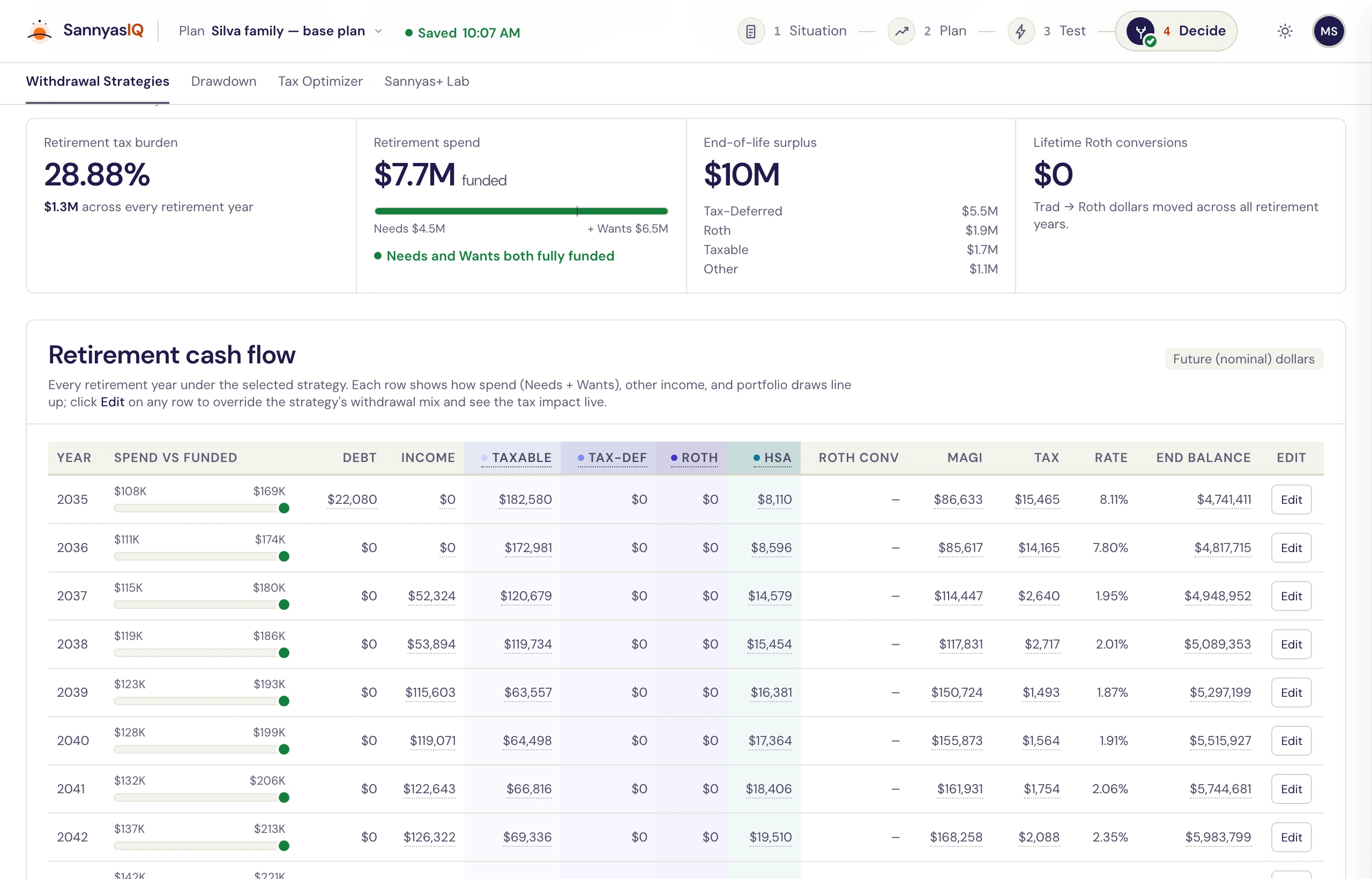Click the 2042 spend vs funded bar
This screenshot has width=1372, height=879.
click(x=201, y=846)
